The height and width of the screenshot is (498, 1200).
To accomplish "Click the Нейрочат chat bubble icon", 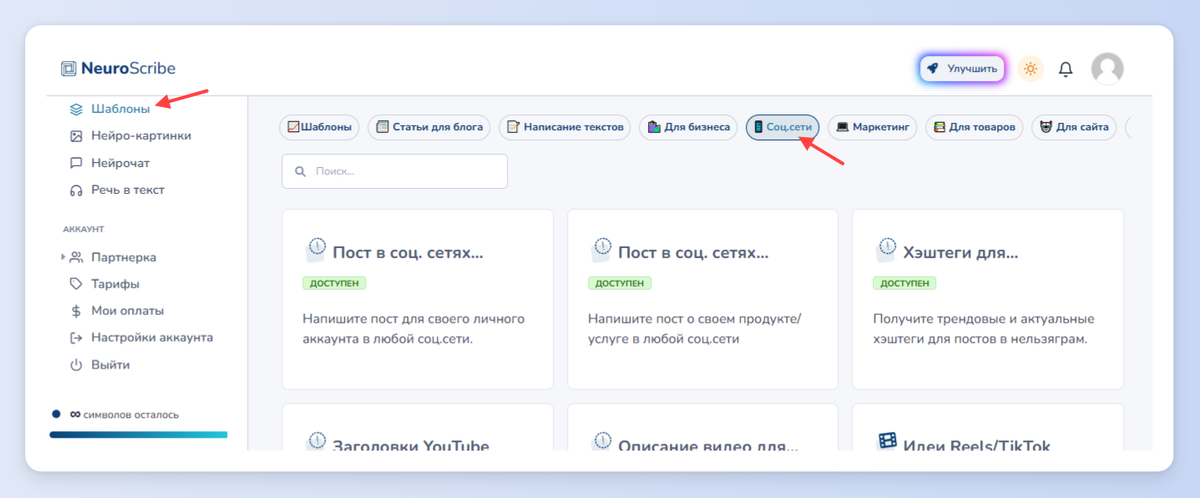I will pyautogui.click(x=76, y=162).
